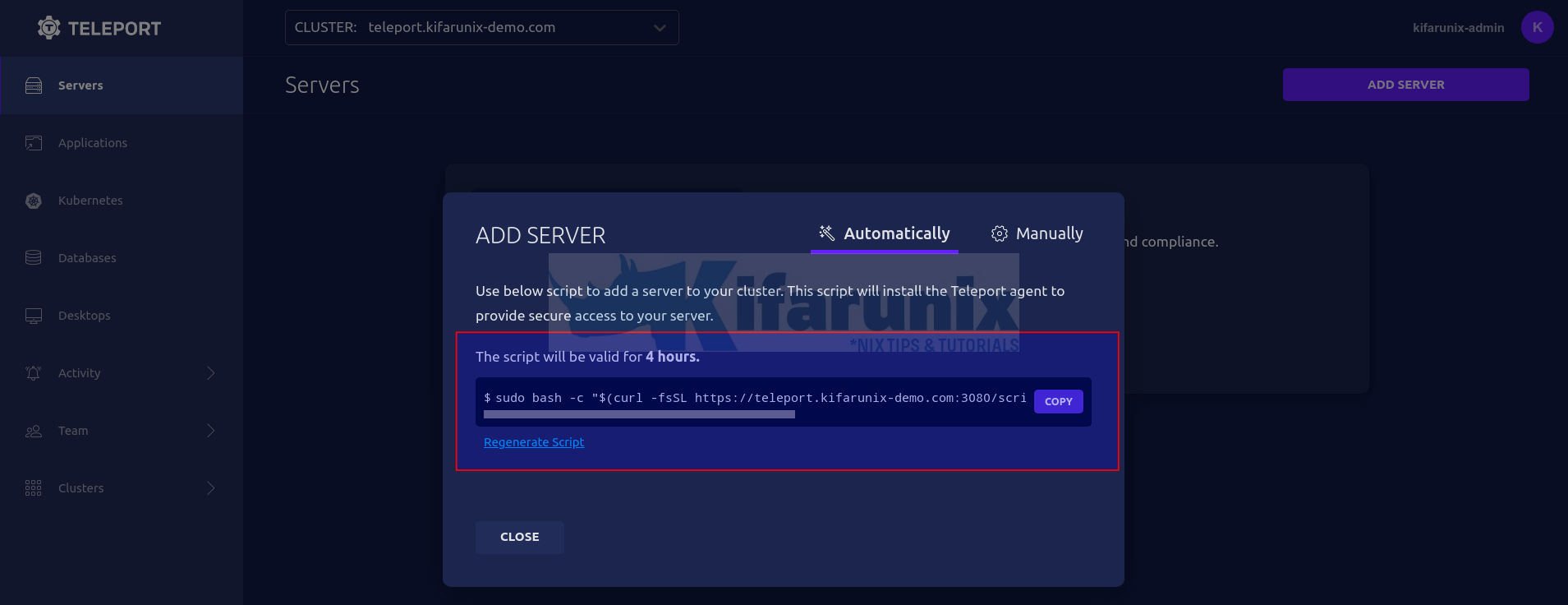Click the Servers sidebar icon
The image size is (1568, 605).
[34, 85]
